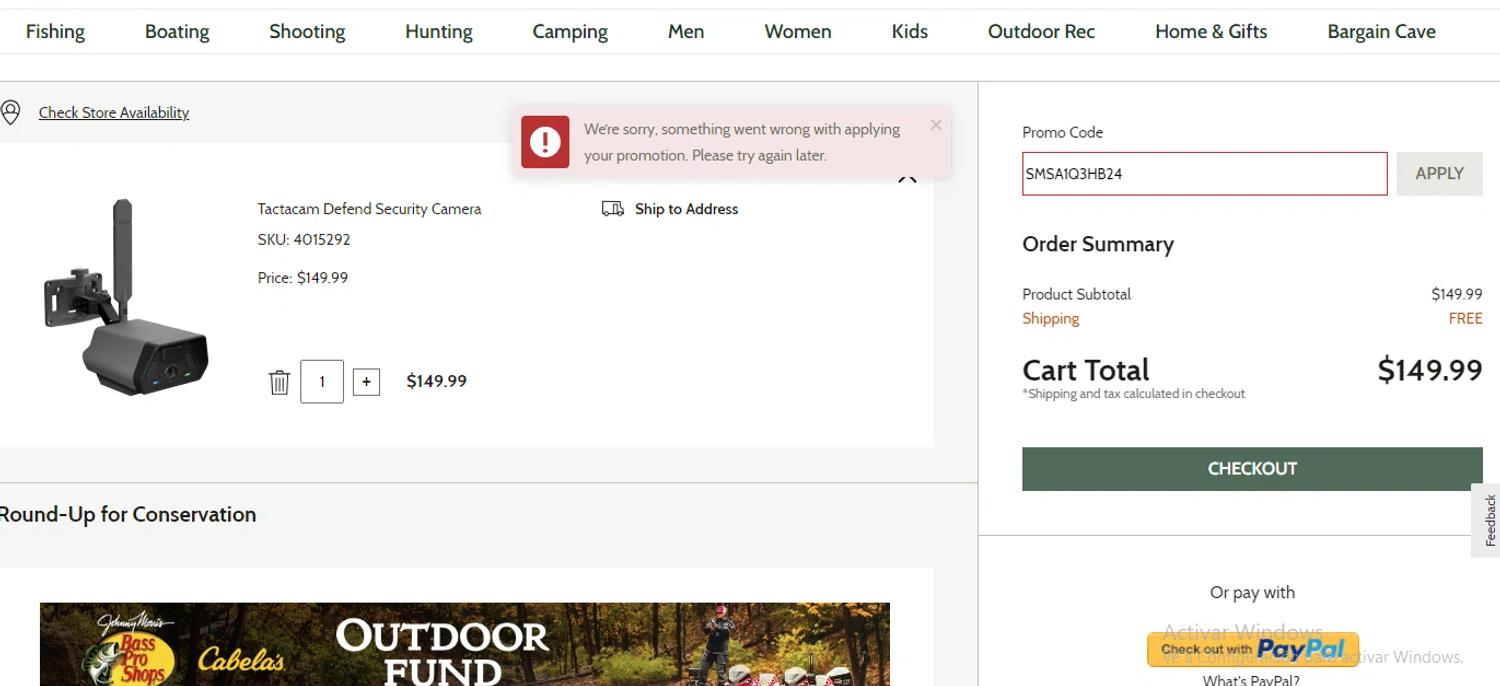This screenshot has width=1500, height=686.
Task: Click the Tactacam security camera thumbnail
Action: tap(125, 297)
